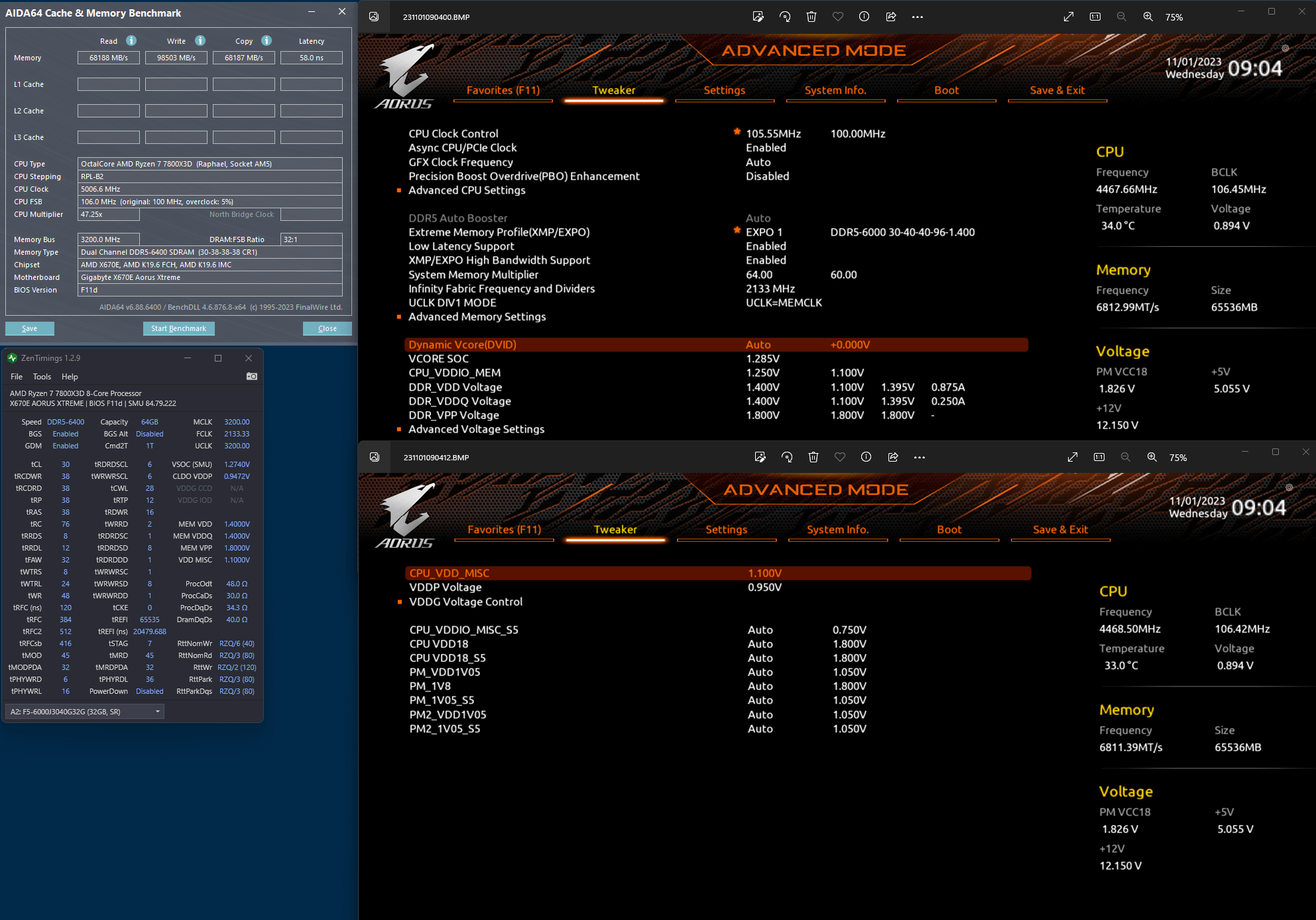Click 'Save & Exit' in the 231101090400.BMP image
The image size is (1316, 920).
1057,90
